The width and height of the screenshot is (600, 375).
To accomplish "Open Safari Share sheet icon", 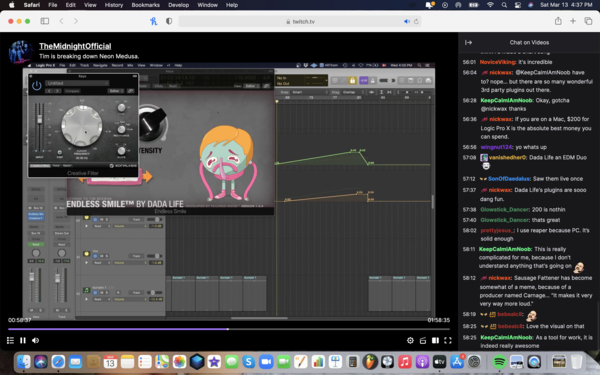I will point(558,21).
